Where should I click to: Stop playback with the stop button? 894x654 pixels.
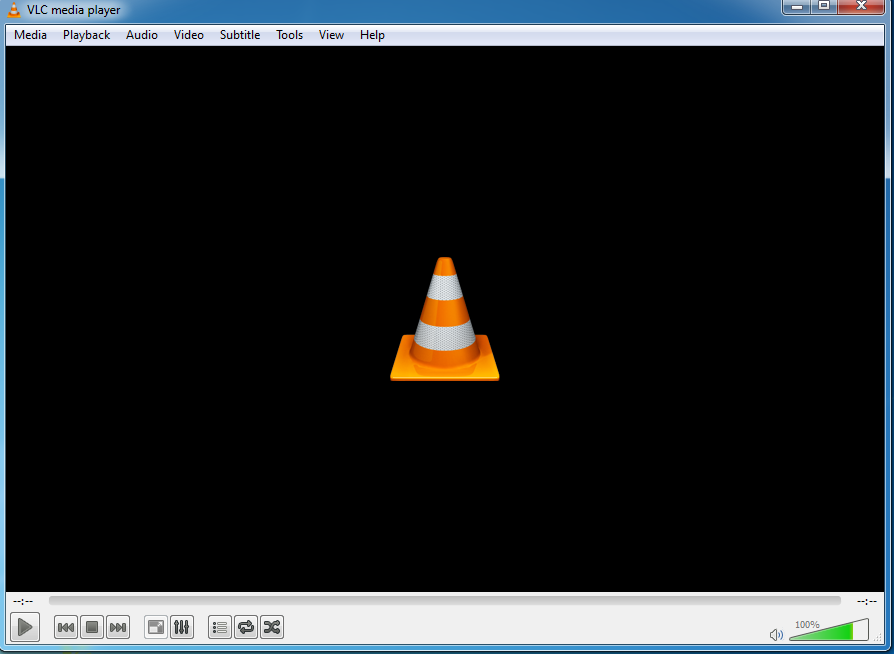[92, 627]
